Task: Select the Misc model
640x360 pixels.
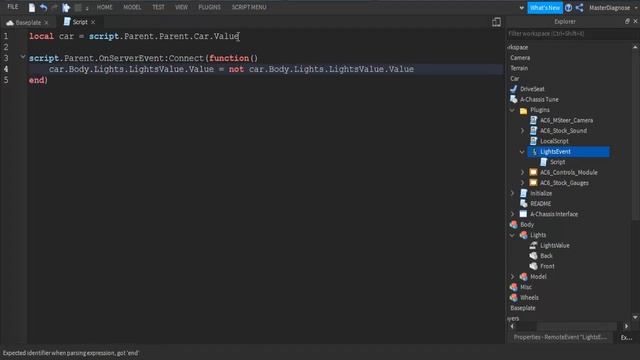Action: [526, 287]
